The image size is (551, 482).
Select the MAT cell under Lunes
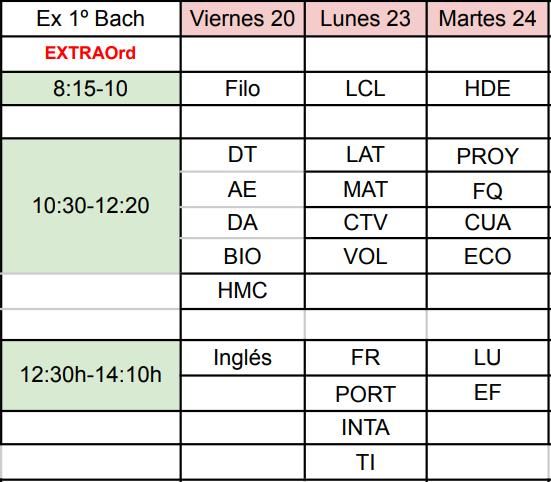coord(366,189)
